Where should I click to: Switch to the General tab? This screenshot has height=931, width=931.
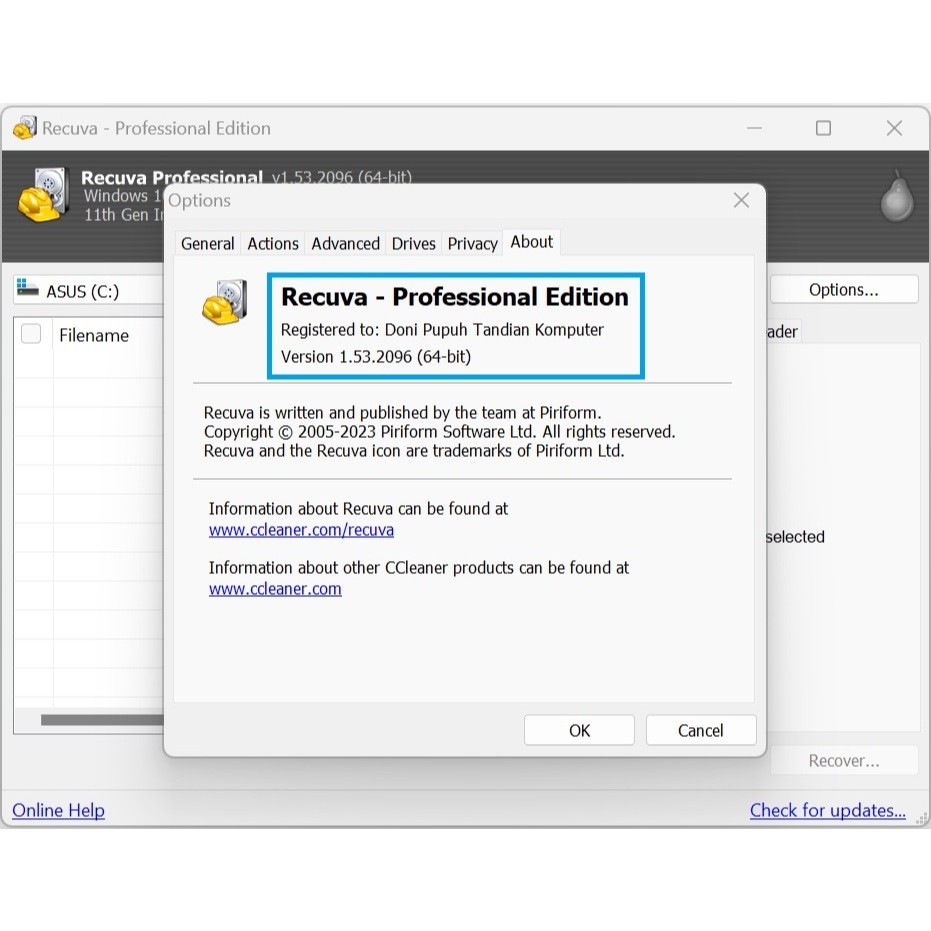click(207, 243)
